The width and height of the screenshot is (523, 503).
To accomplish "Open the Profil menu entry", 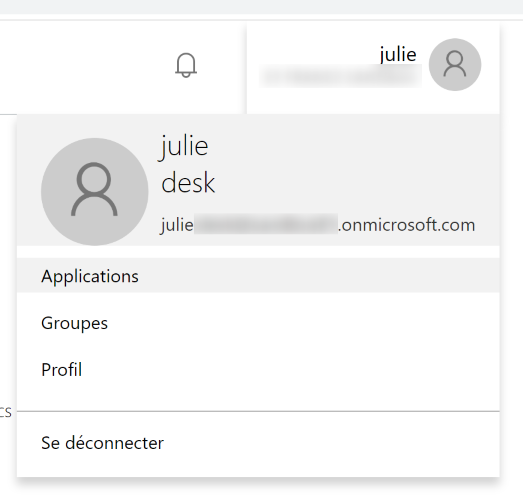I will pos(258,369).
